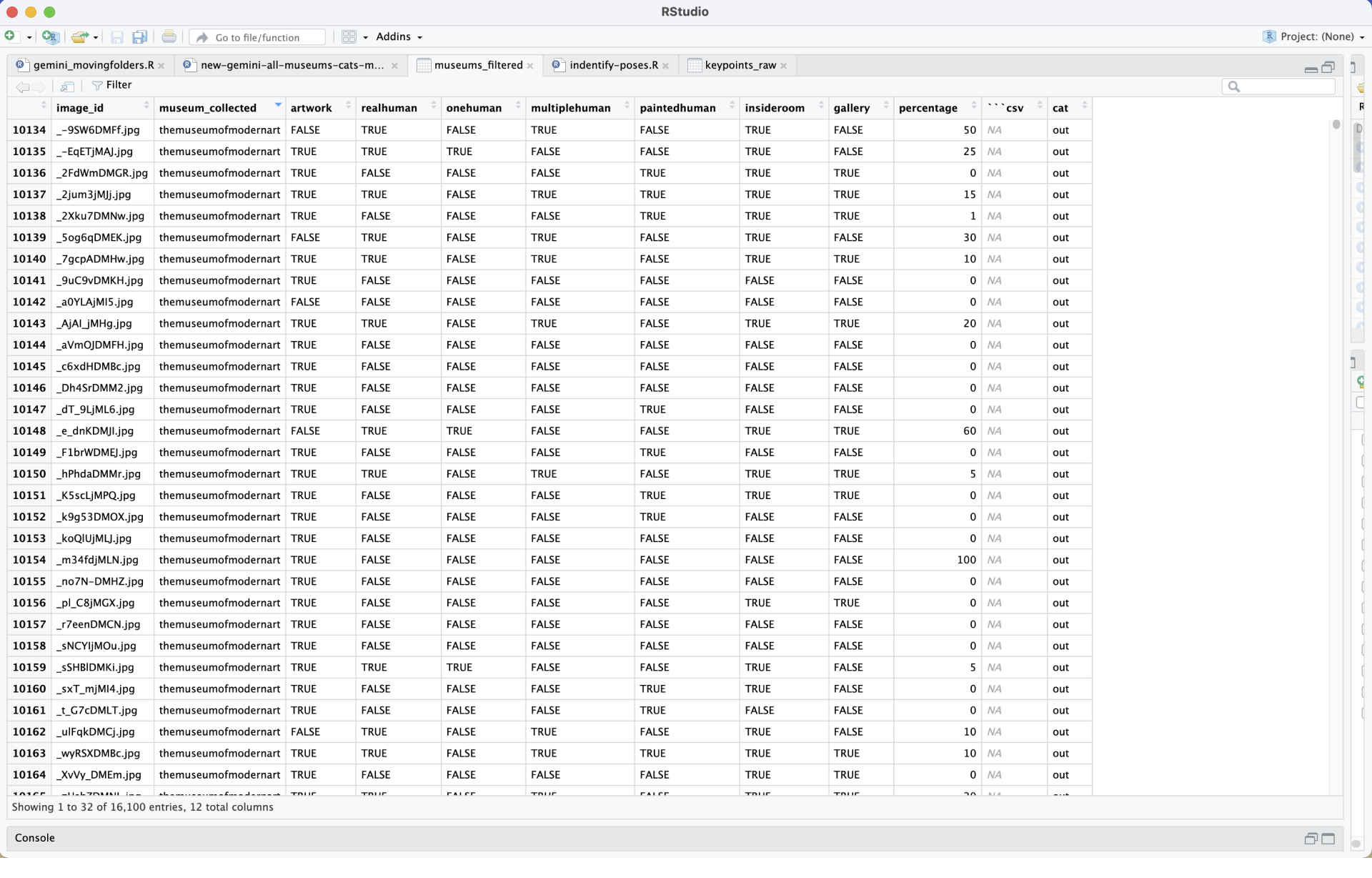Click the Save All icon
The width and height of the screenshot is (1372, 878).
click(x=140, y=37)
